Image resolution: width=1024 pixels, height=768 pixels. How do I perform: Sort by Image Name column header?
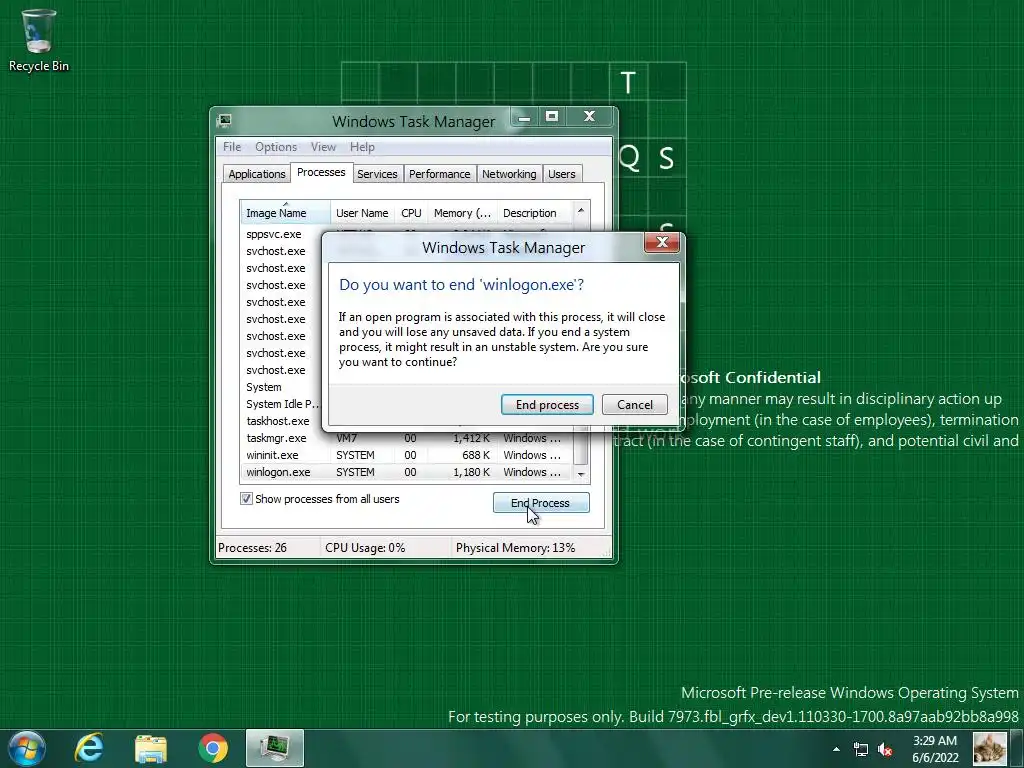pos(285,213)
